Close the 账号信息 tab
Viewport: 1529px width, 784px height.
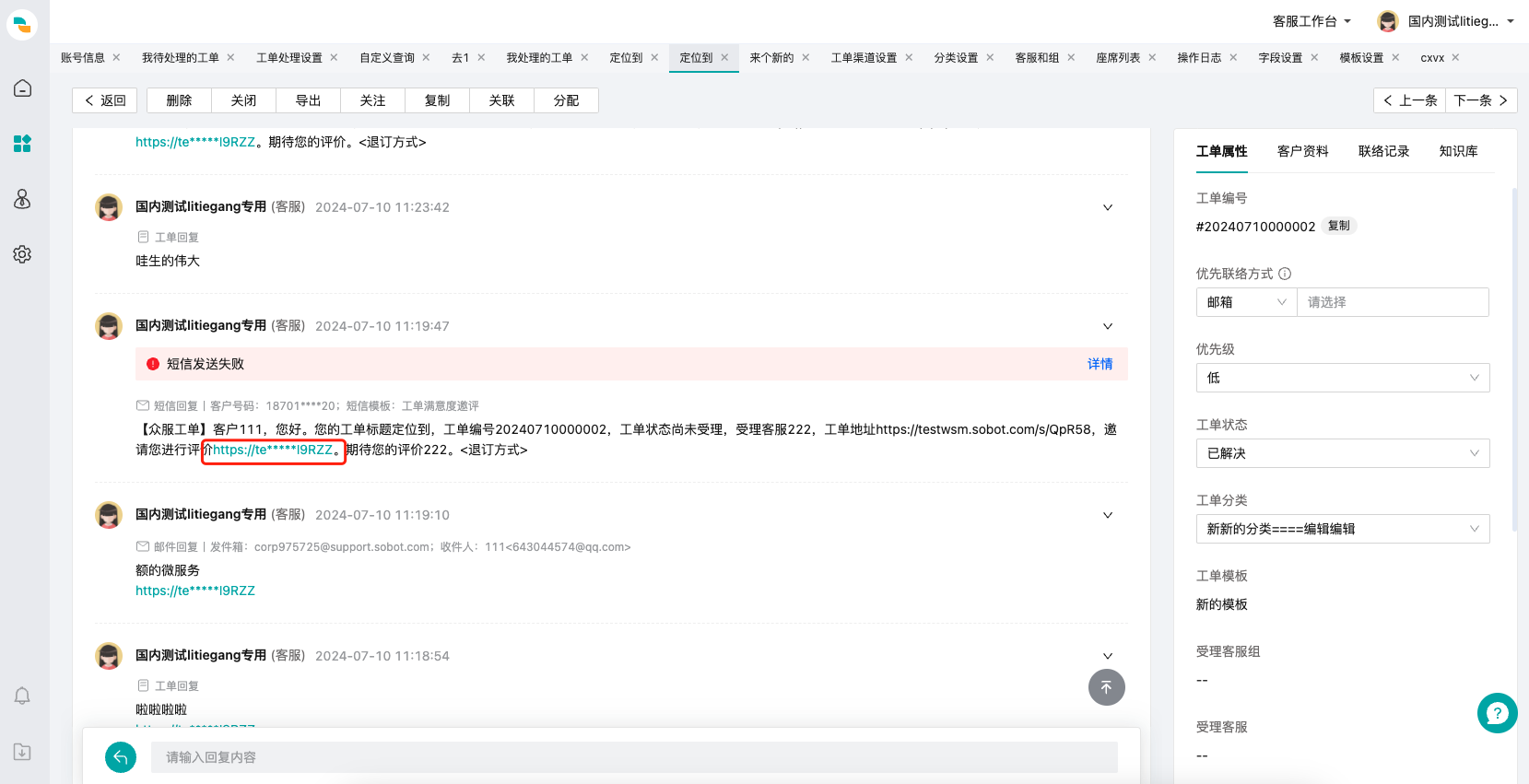pyautogui.click(x=116, y=57)
